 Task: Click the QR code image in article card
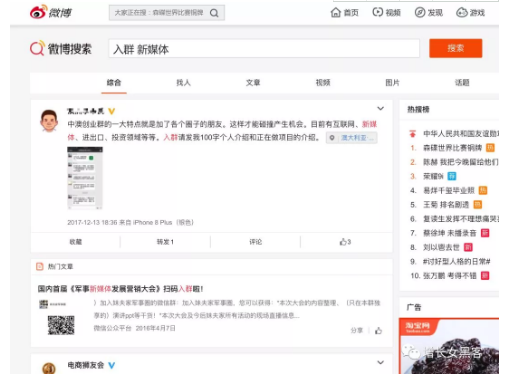61,325
